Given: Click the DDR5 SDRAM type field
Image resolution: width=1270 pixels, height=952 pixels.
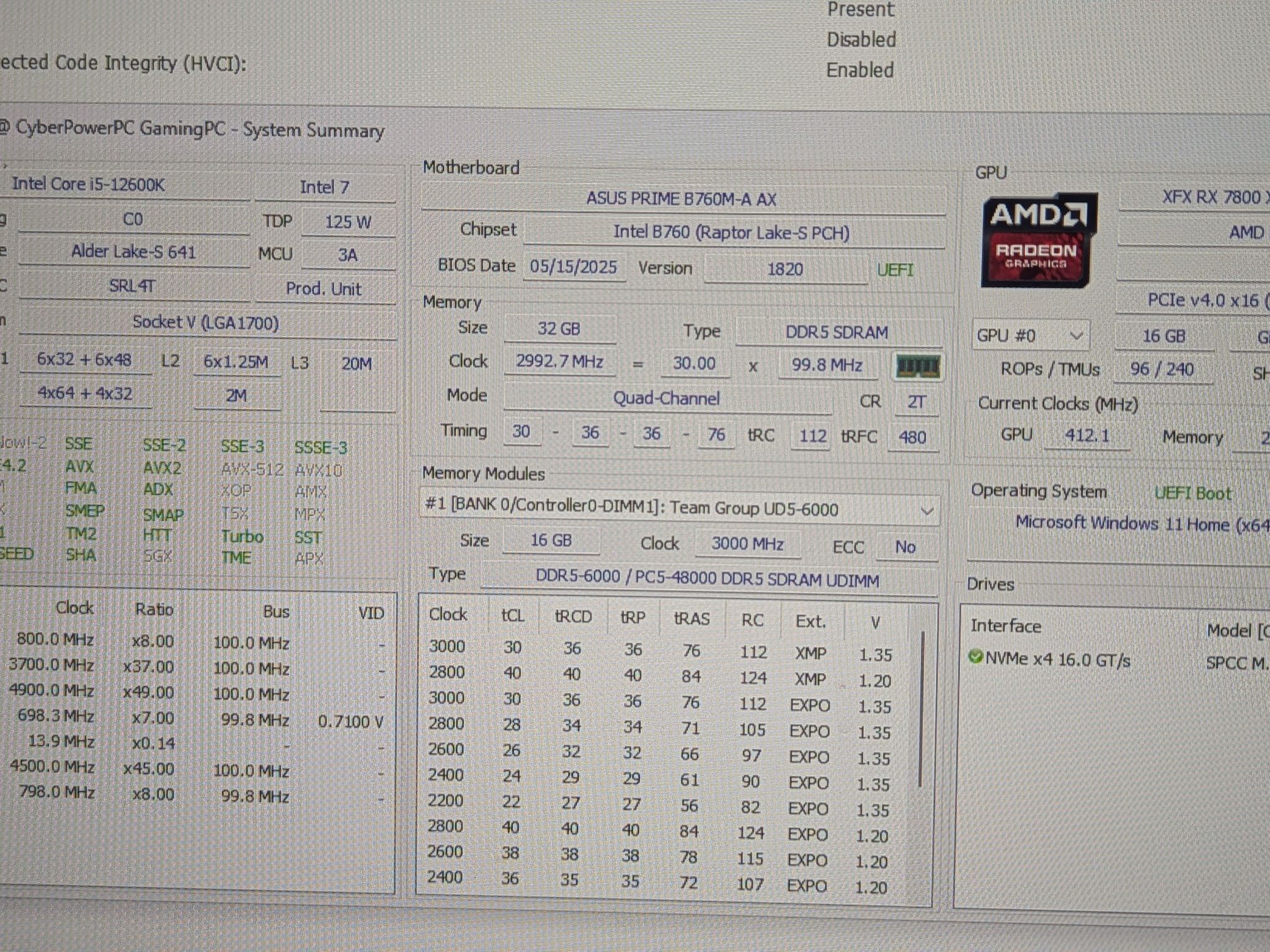Looking at the screenshot, I should [838, 332].
